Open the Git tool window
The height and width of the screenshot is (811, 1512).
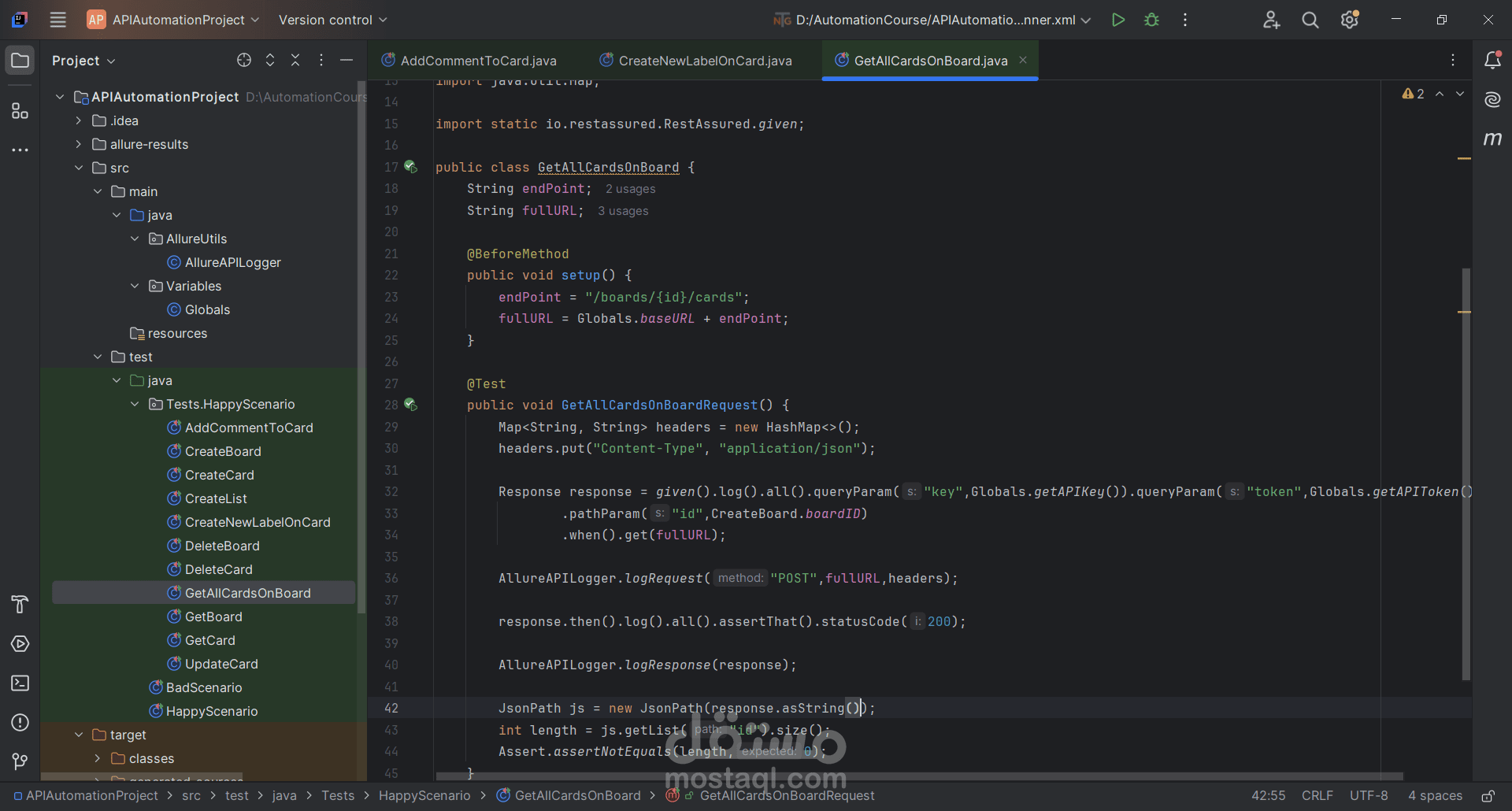pyautogui.click(x=20, y=761)
